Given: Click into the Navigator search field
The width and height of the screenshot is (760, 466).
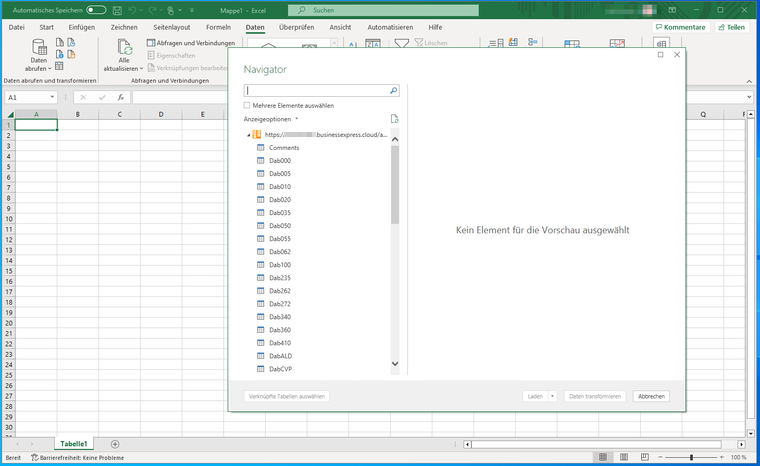Looking at the screenshot, I should tap(315, 90).
